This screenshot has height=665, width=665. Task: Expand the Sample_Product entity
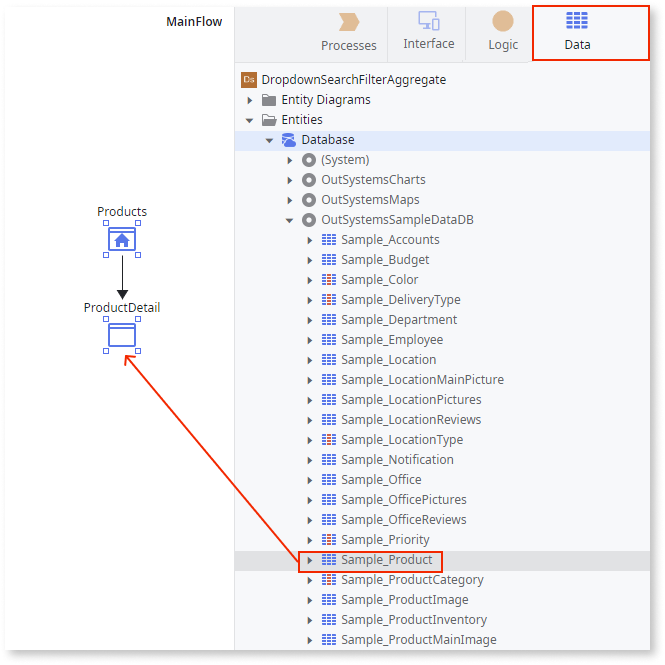pyautogui.click(x=310, y=560)
